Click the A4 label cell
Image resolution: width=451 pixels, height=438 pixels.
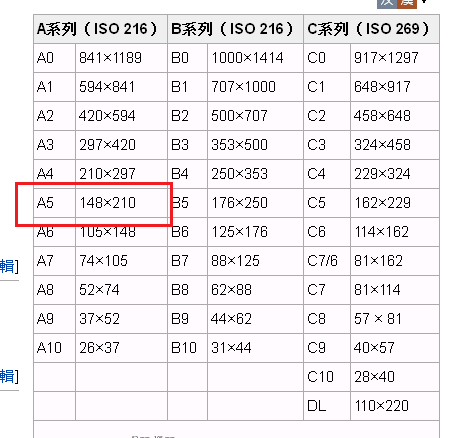55,174
